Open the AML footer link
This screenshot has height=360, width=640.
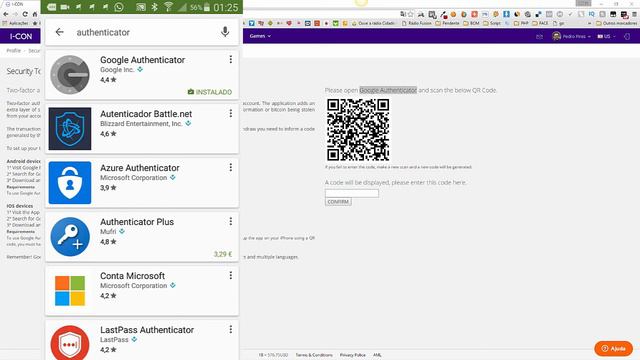point(377,355)
